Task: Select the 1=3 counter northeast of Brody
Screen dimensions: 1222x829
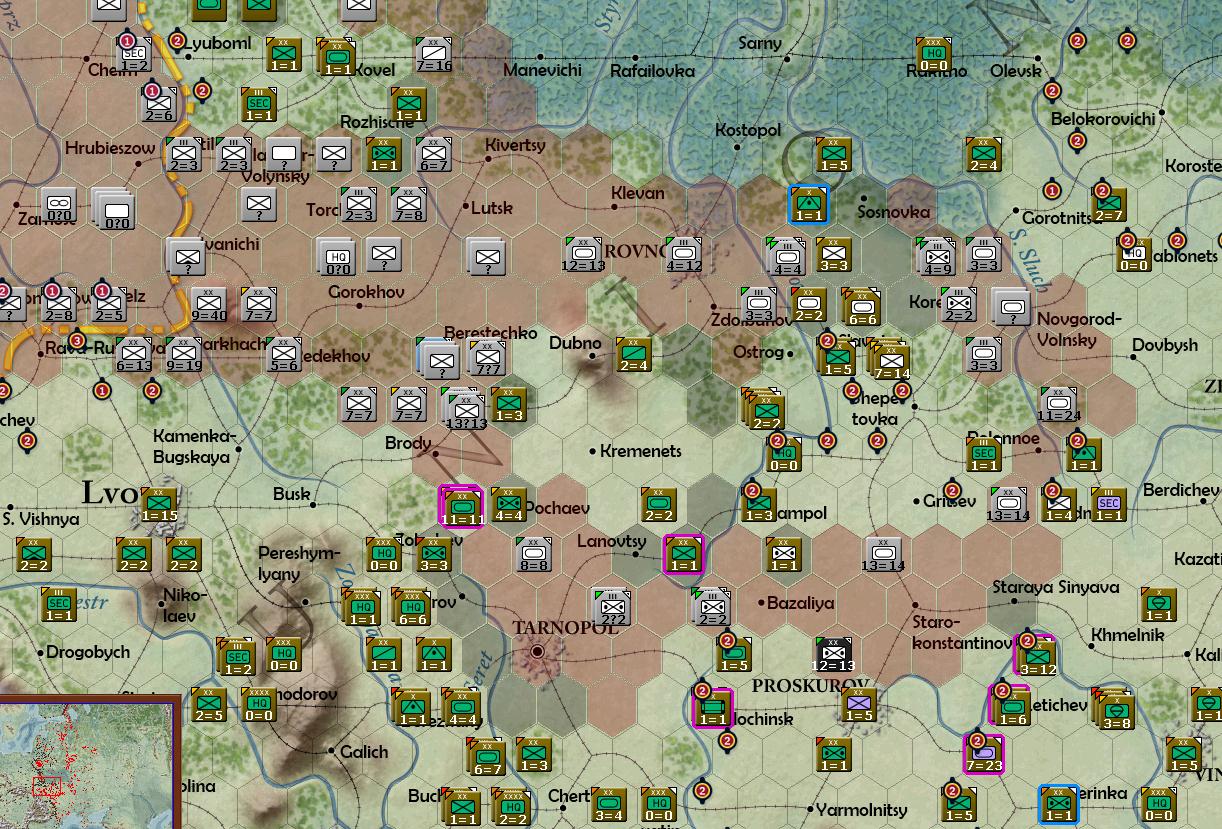Action: [x=509, y=404]
